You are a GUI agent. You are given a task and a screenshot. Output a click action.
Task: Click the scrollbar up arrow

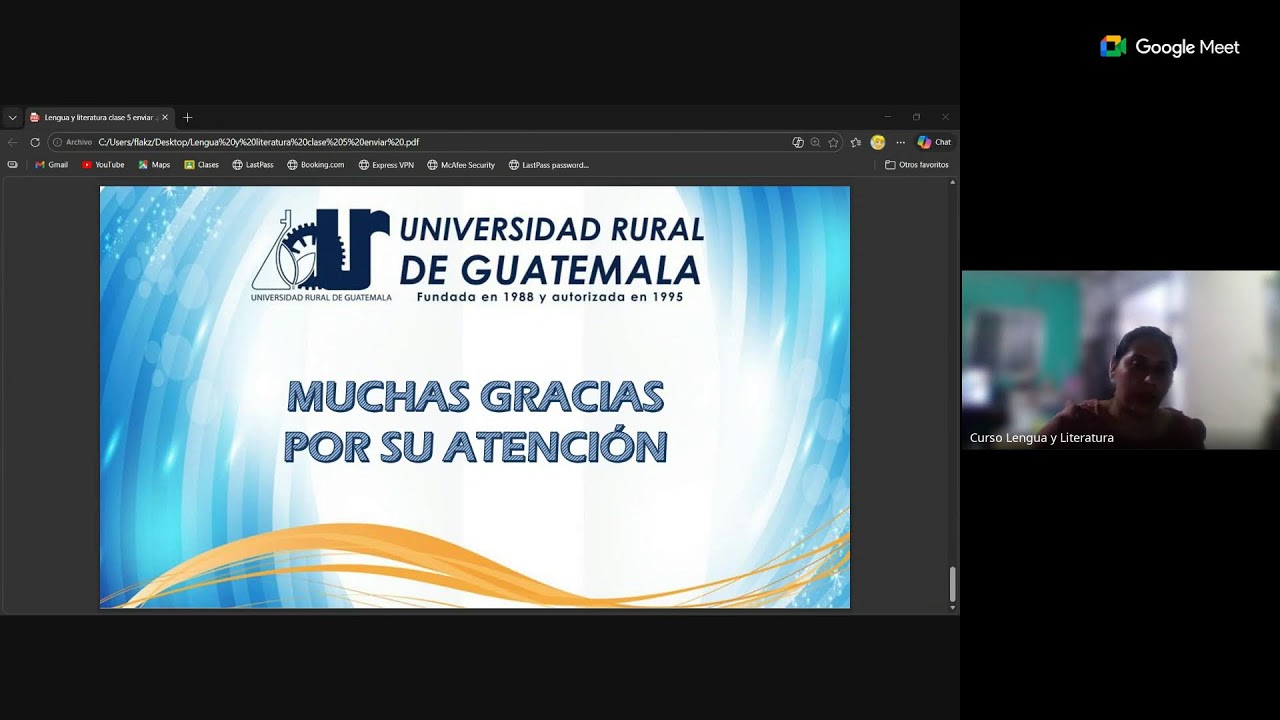[952, 183]
